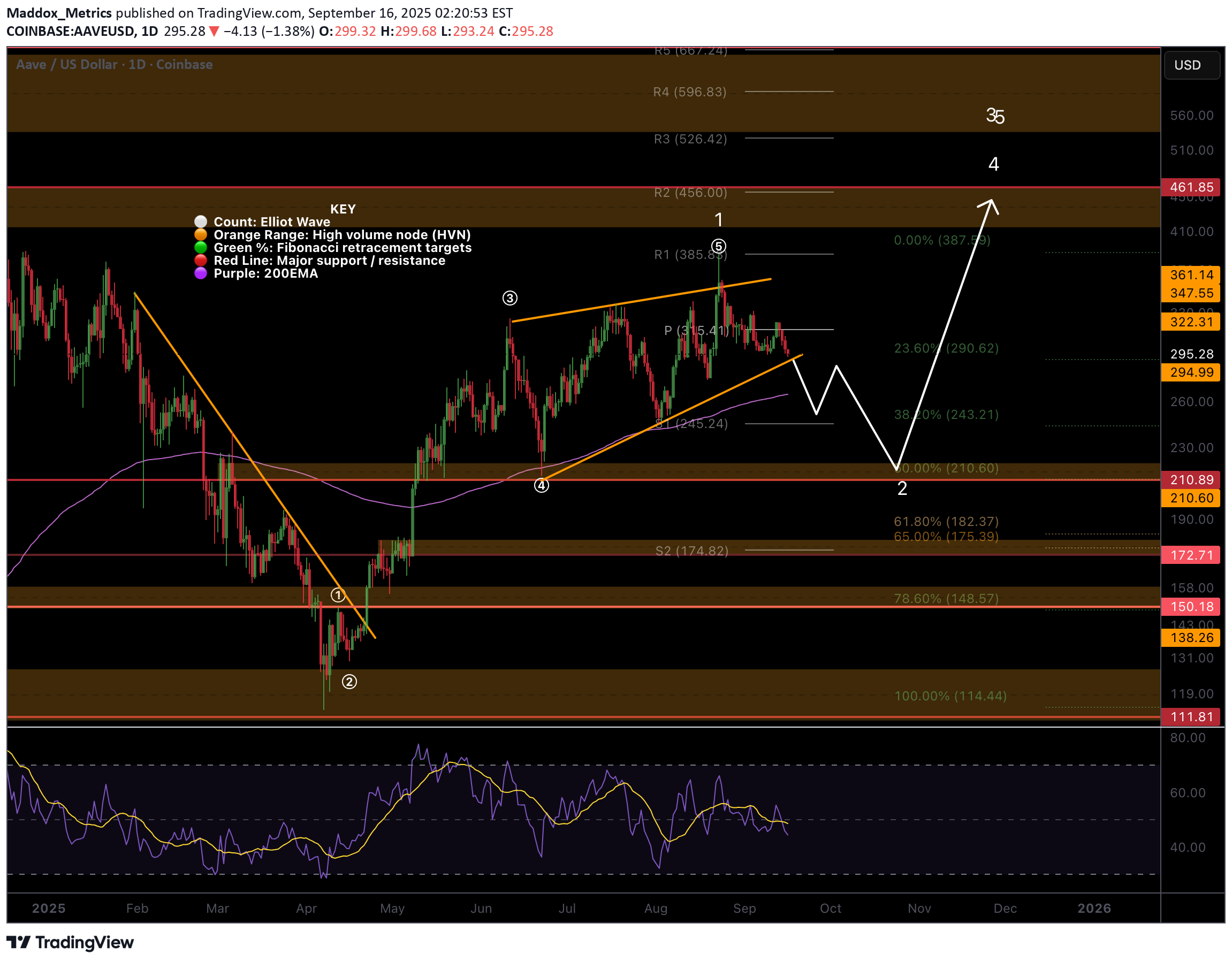
Task: Click the purple 200EMA legend circle
Action: [200, 273]
